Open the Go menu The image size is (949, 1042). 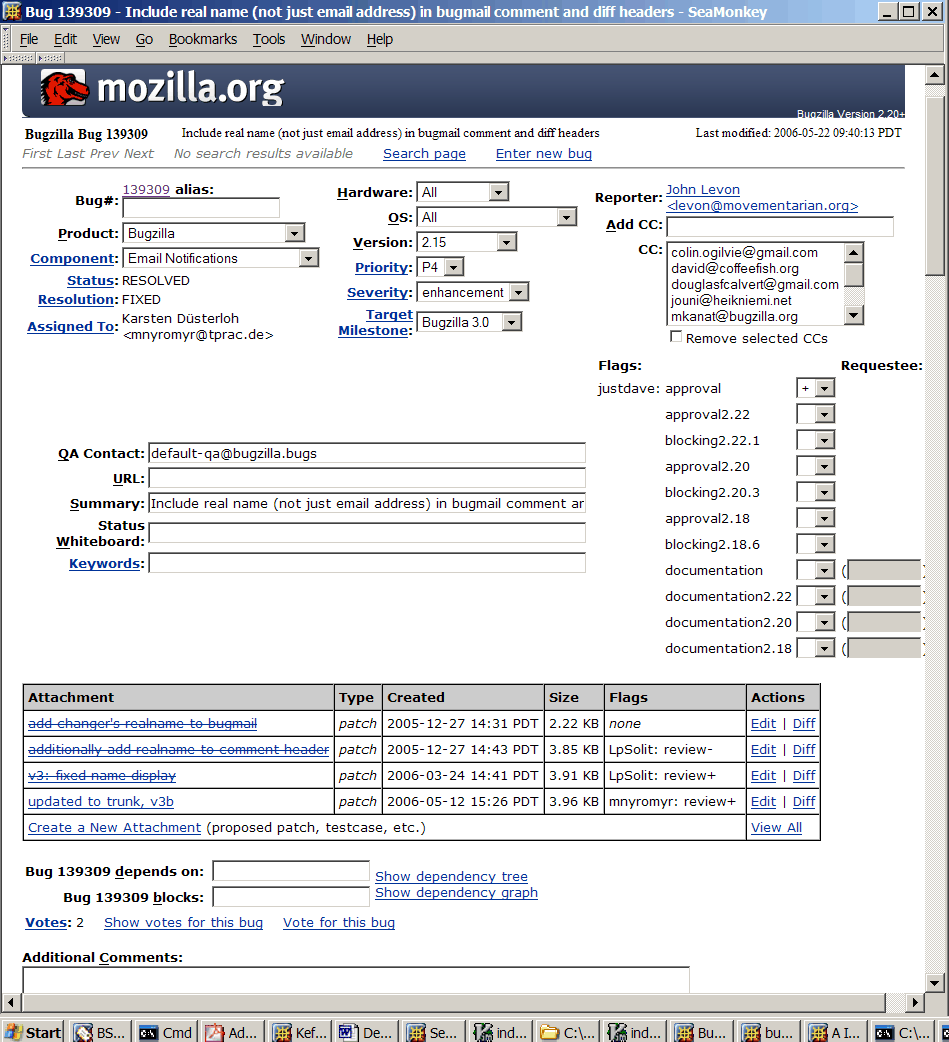(x=144, y=39)
